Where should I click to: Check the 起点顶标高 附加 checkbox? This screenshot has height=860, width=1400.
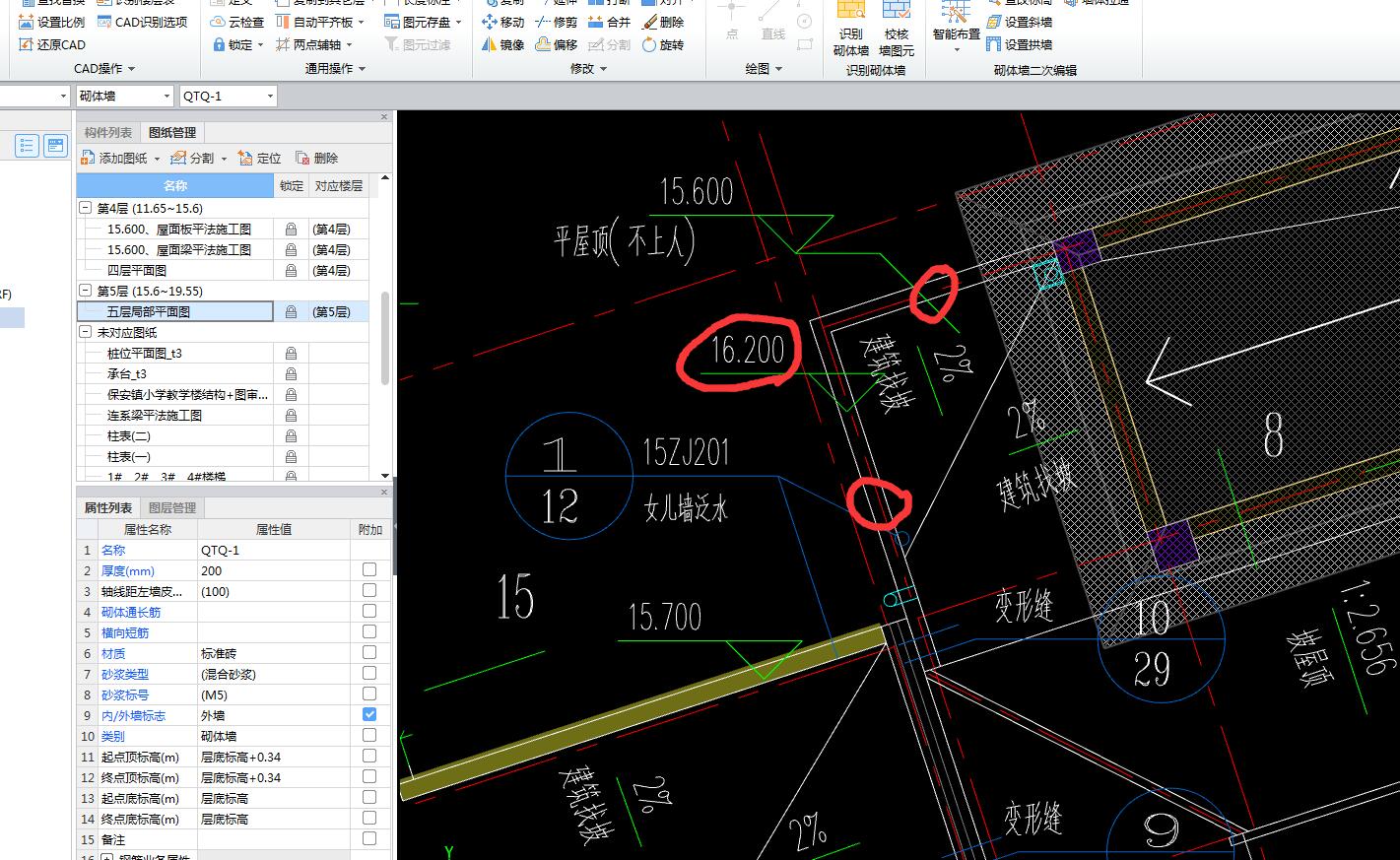[369, 756]
